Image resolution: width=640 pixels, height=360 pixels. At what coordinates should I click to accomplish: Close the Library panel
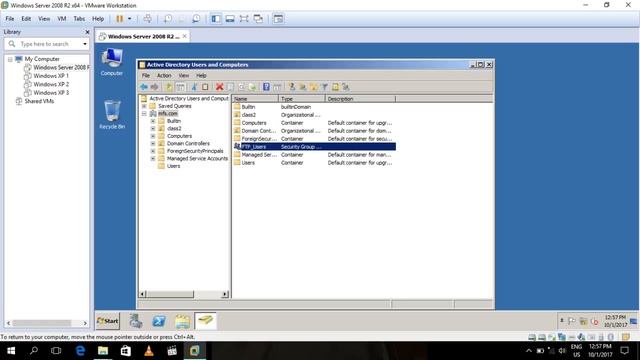pyautogui.click(x=87, y=32)
